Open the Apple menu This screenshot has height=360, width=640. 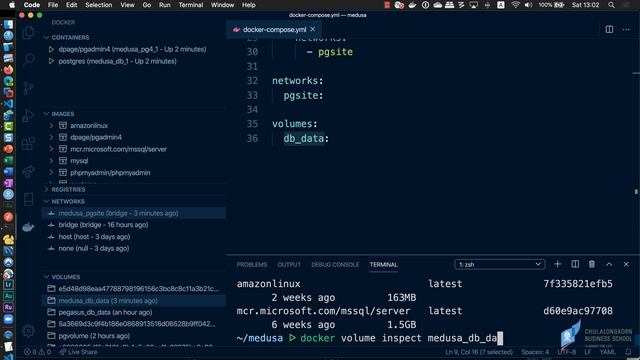pos(12,5)
